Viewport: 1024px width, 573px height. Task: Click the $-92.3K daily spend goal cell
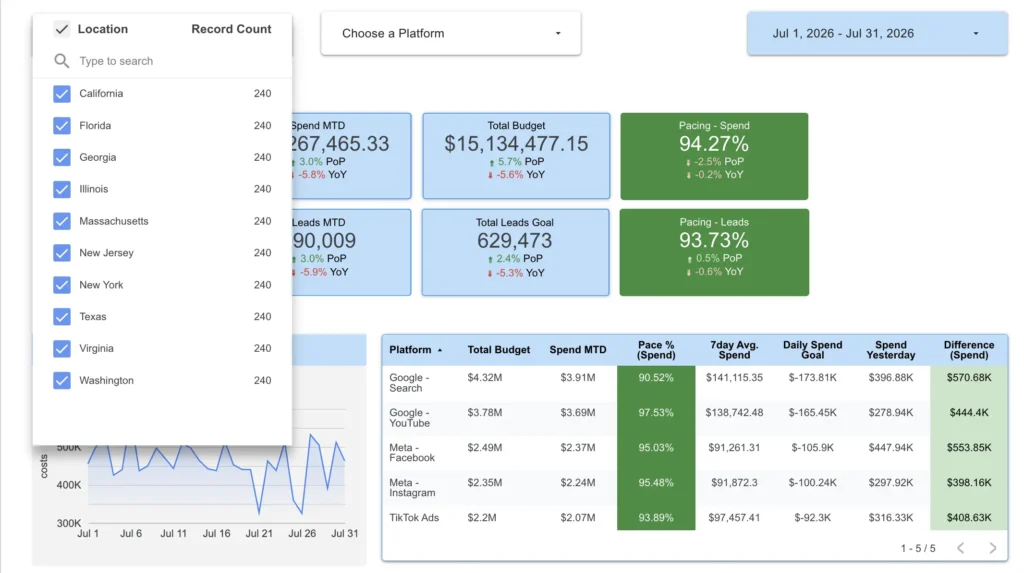(812, 517)
